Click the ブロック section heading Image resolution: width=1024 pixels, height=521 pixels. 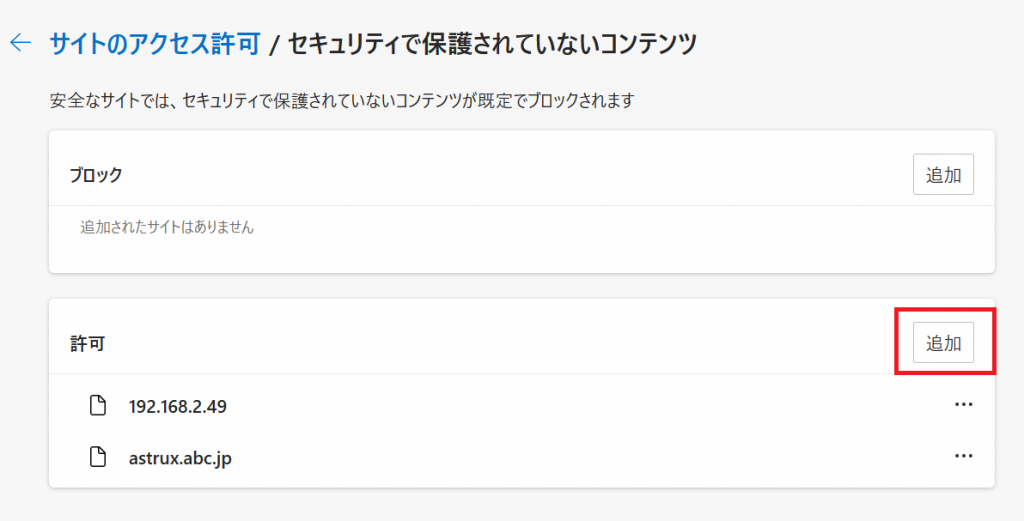point(96,175)
